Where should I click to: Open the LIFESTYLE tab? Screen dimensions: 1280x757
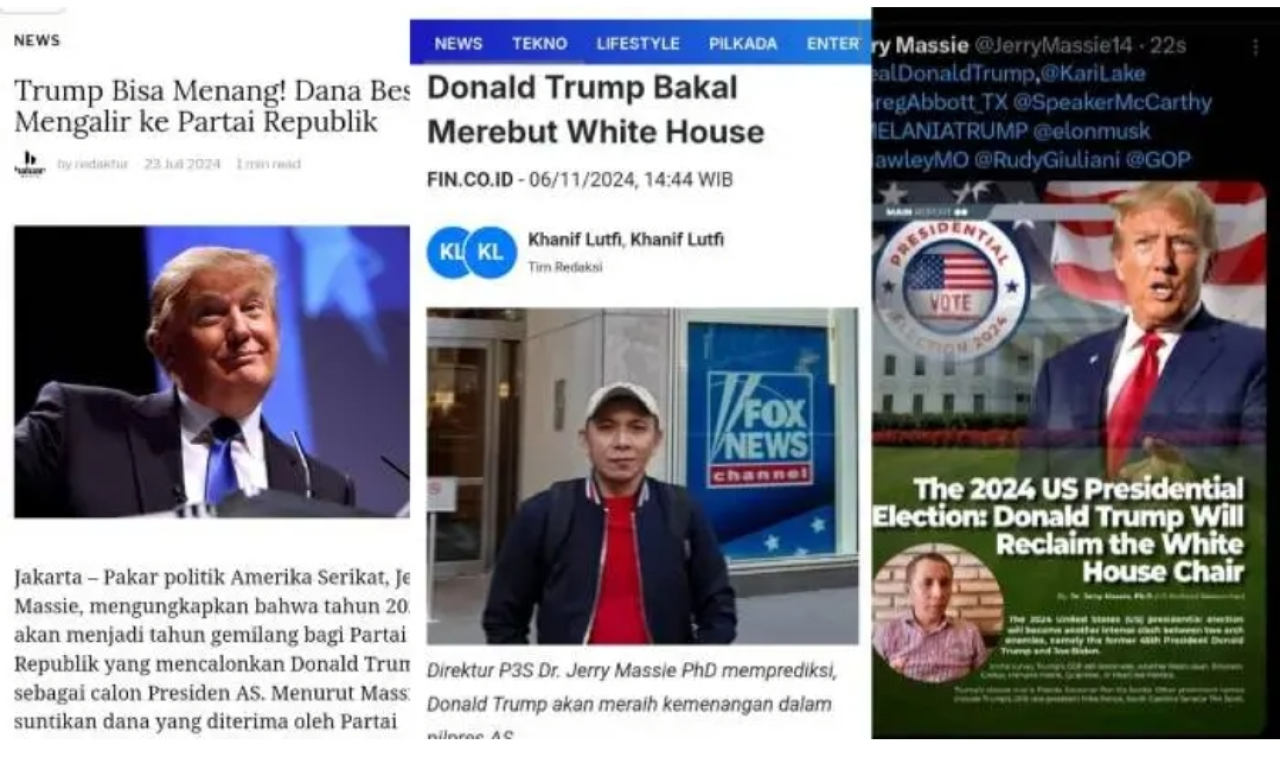pos(638,44)
